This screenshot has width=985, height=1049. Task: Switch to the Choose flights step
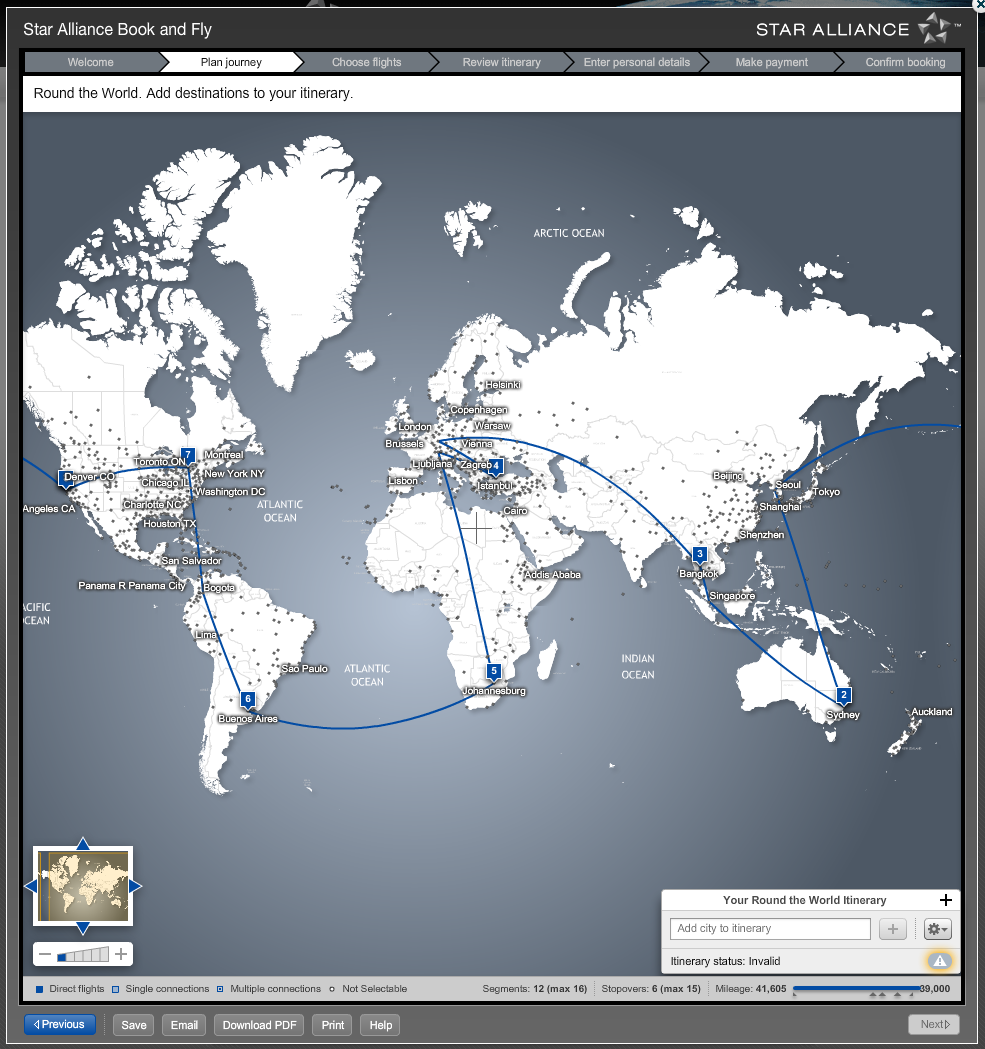click(366, 61)
